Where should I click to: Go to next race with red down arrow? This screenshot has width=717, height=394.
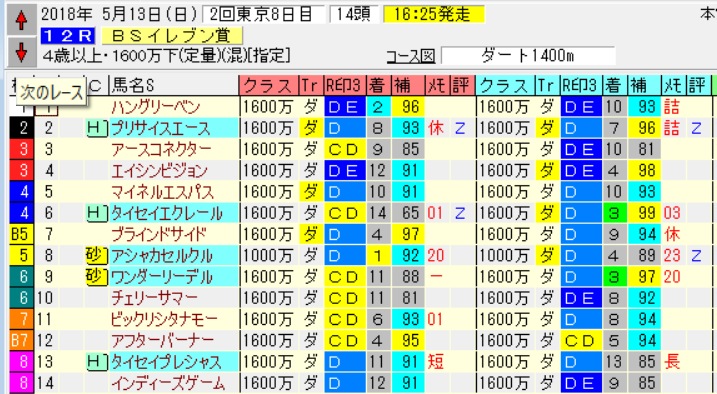point(21,52)
